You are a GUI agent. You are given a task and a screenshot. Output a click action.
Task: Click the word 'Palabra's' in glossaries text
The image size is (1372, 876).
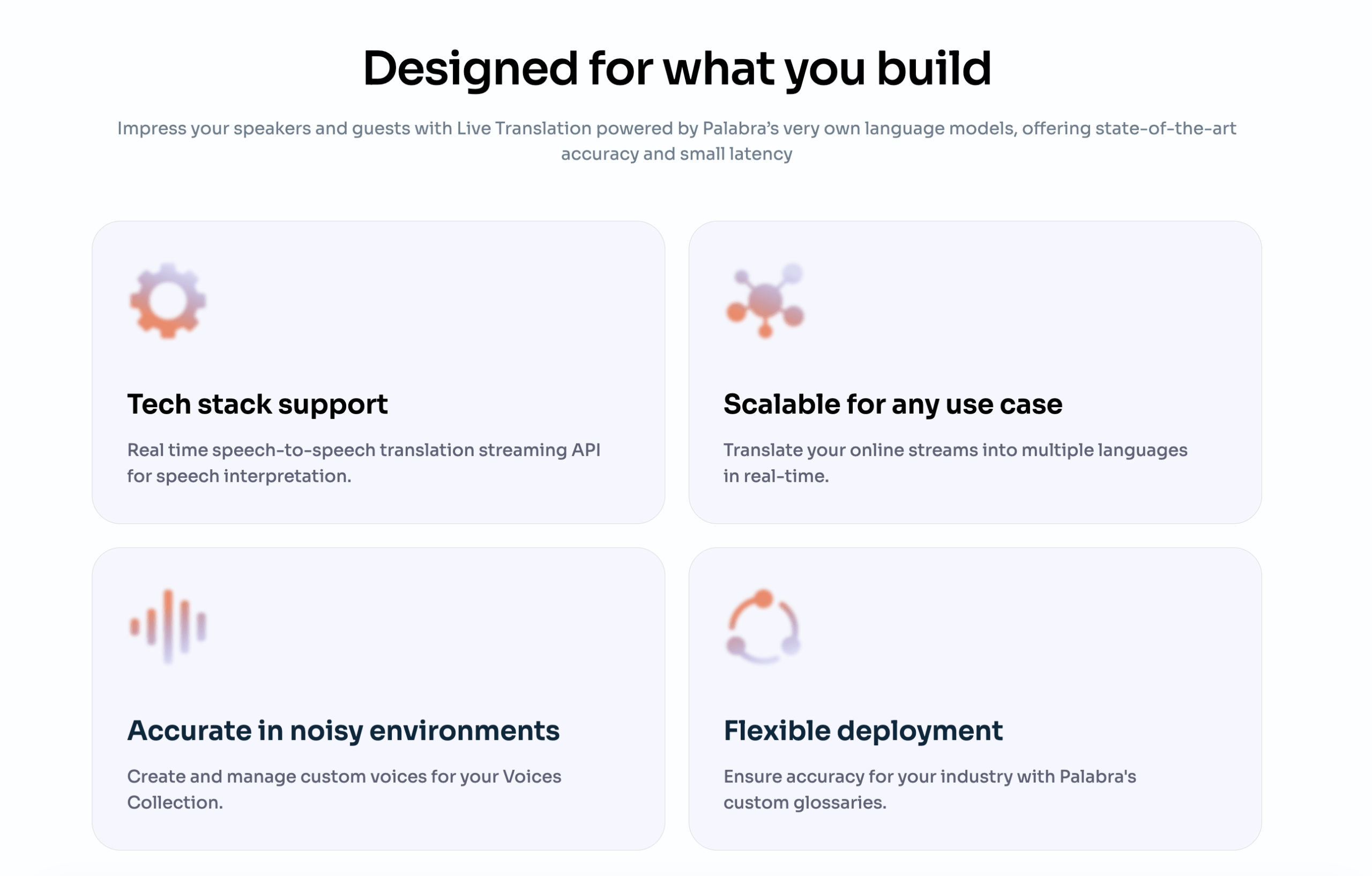tap(1098, 776)
